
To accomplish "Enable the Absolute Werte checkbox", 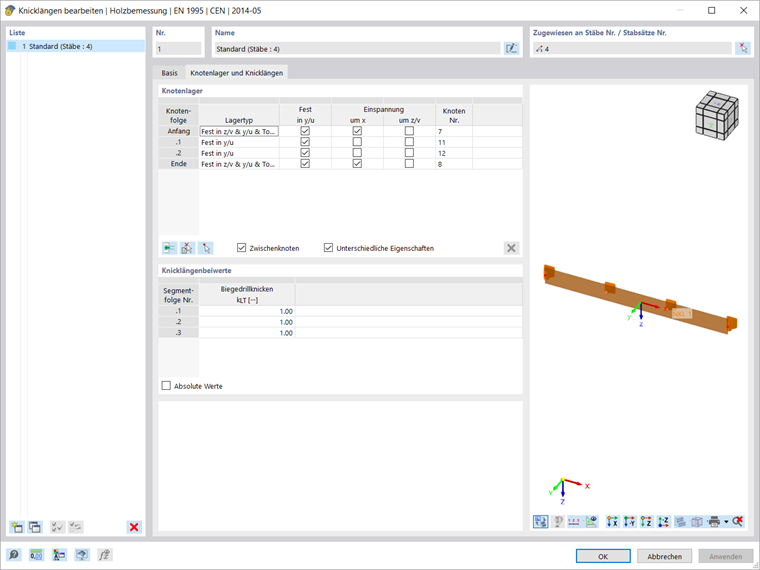I will coord(166,386).
